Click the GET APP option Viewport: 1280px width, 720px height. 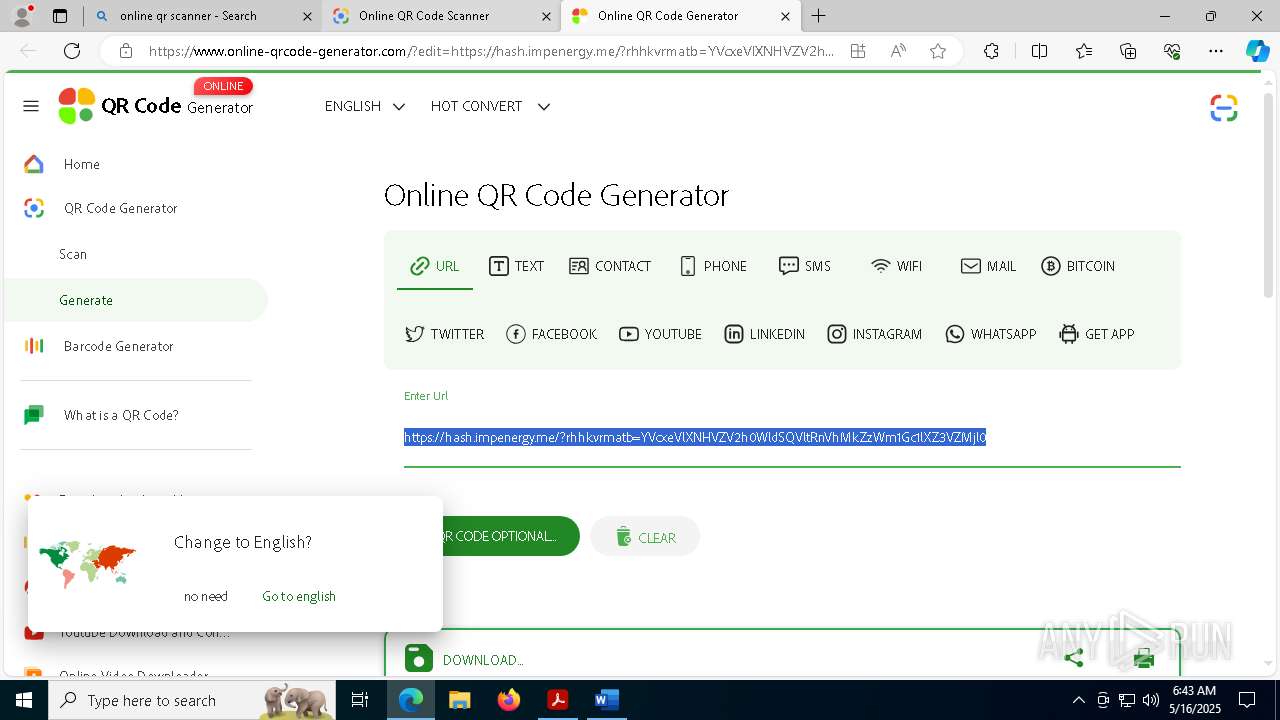1096,334
